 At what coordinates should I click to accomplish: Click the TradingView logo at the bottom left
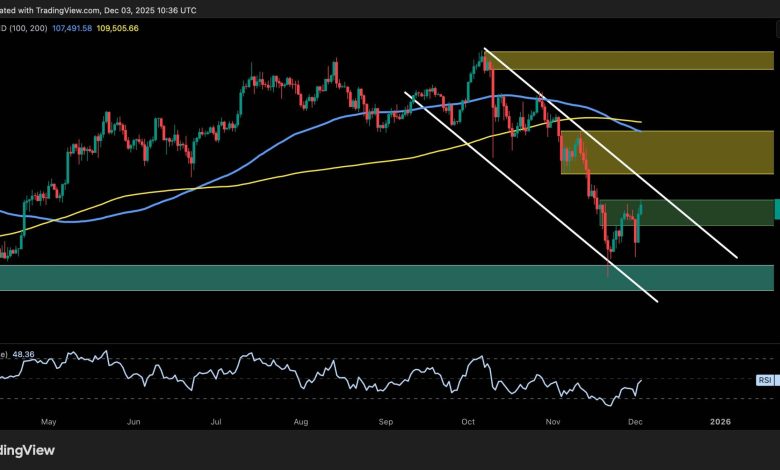[27, 450]
